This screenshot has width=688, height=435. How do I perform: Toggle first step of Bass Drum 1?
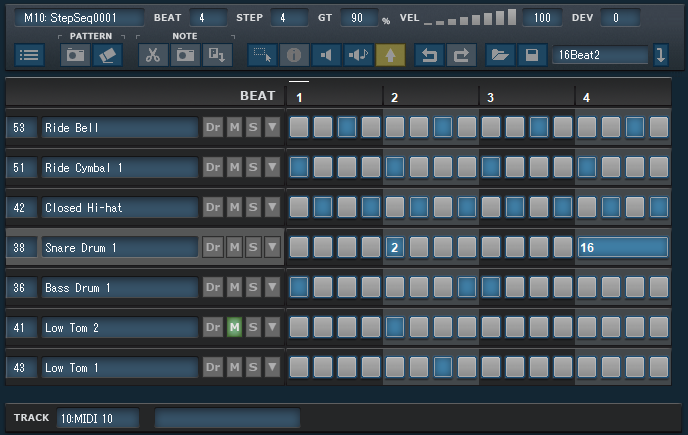click(x=299, y=287)
